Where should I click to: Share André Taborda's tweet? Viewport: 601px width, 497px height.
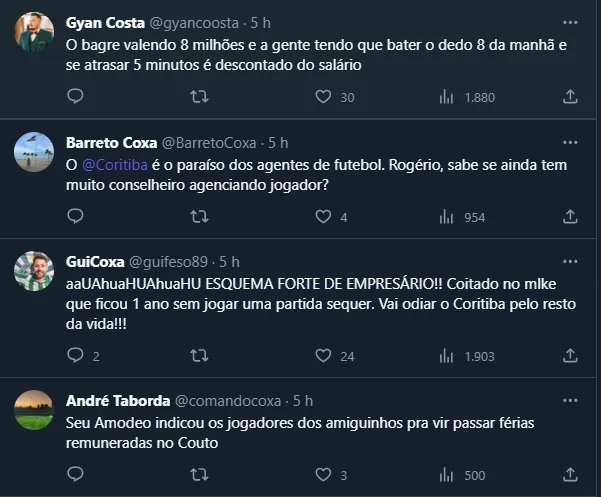click(570, 475)
